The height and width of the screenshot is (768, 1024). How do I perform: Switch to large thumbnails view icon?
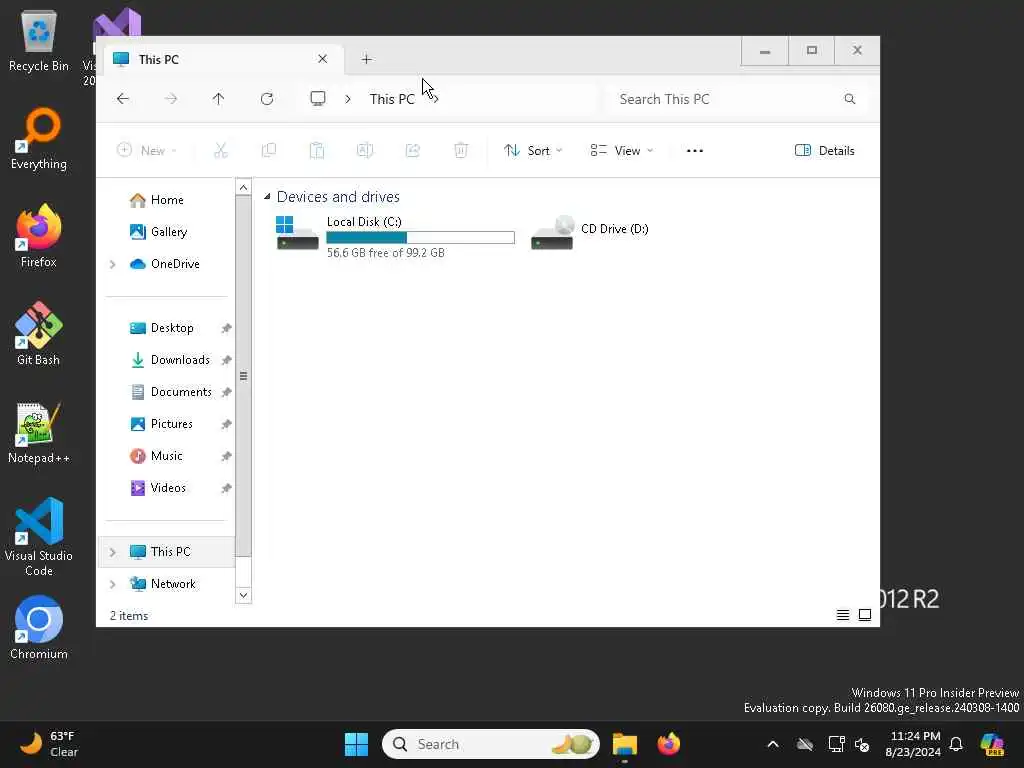pyautogui.click(x=865, y=615)
